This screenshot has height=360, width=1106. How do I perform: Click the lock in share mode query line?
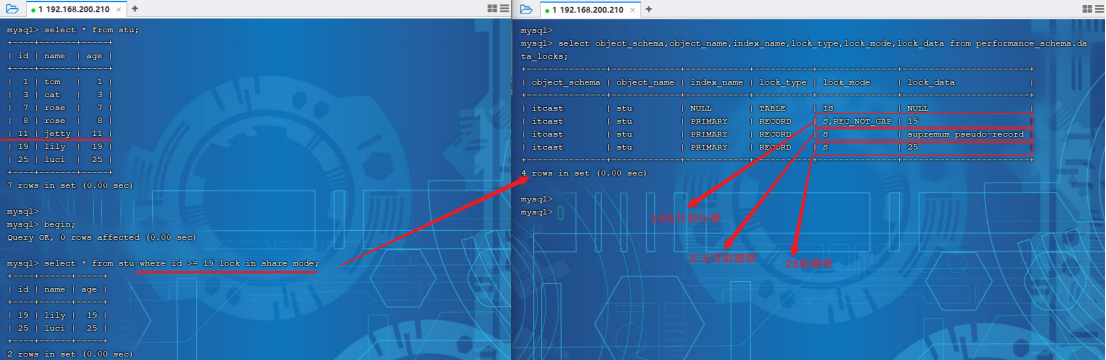point(163,263)
